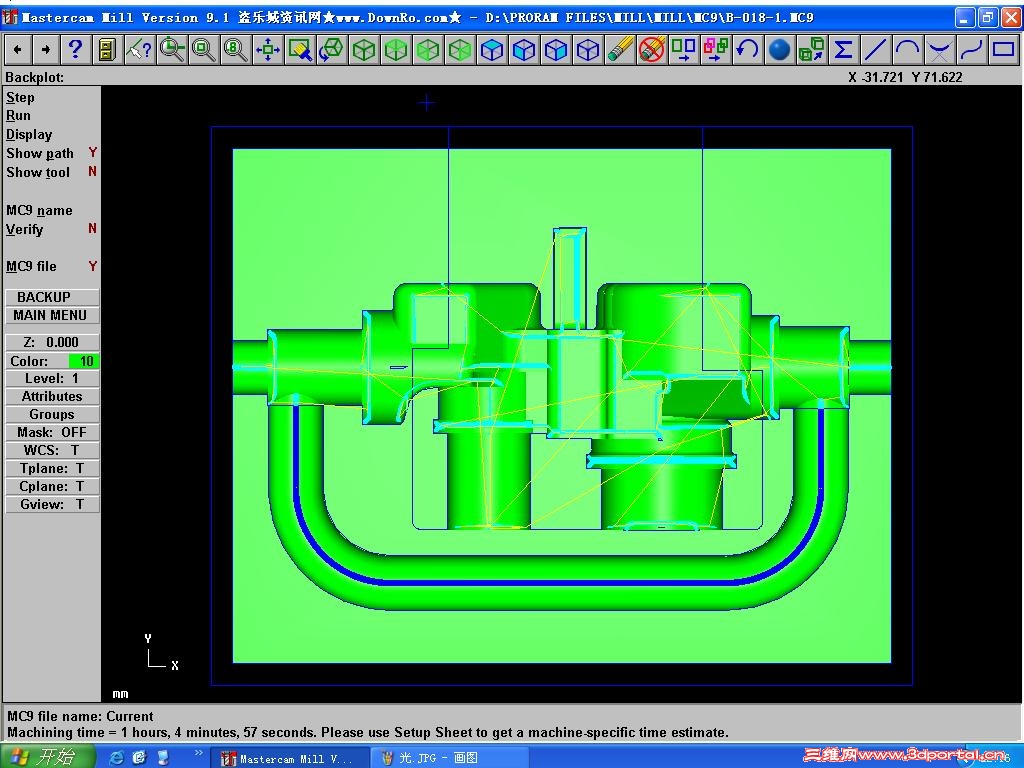
Task: Set graphics view to isometric green wireframe cube
Action: tap(364, 49)
